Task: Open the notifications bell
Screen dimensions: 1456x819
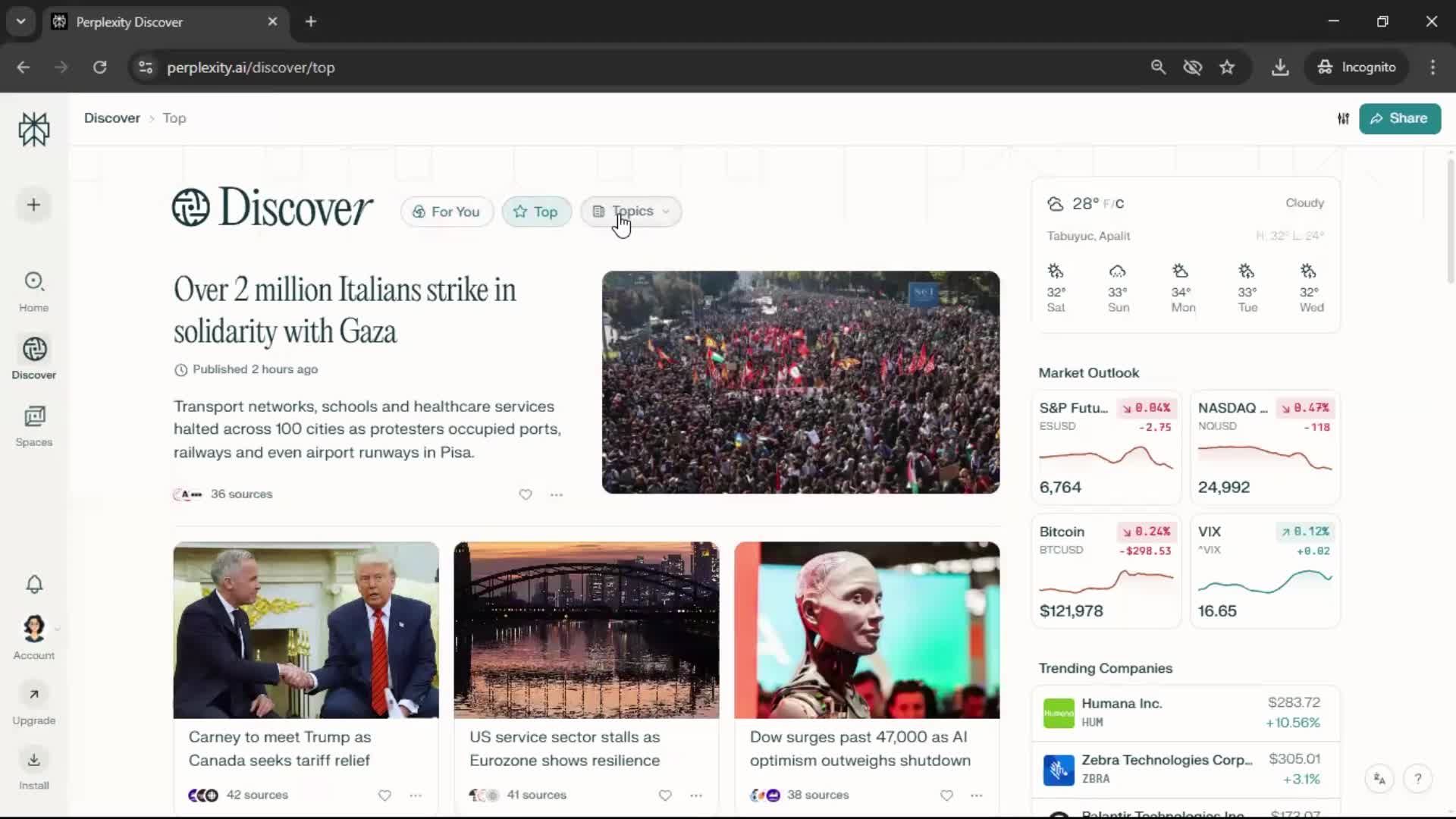Action: pos(34,584)
